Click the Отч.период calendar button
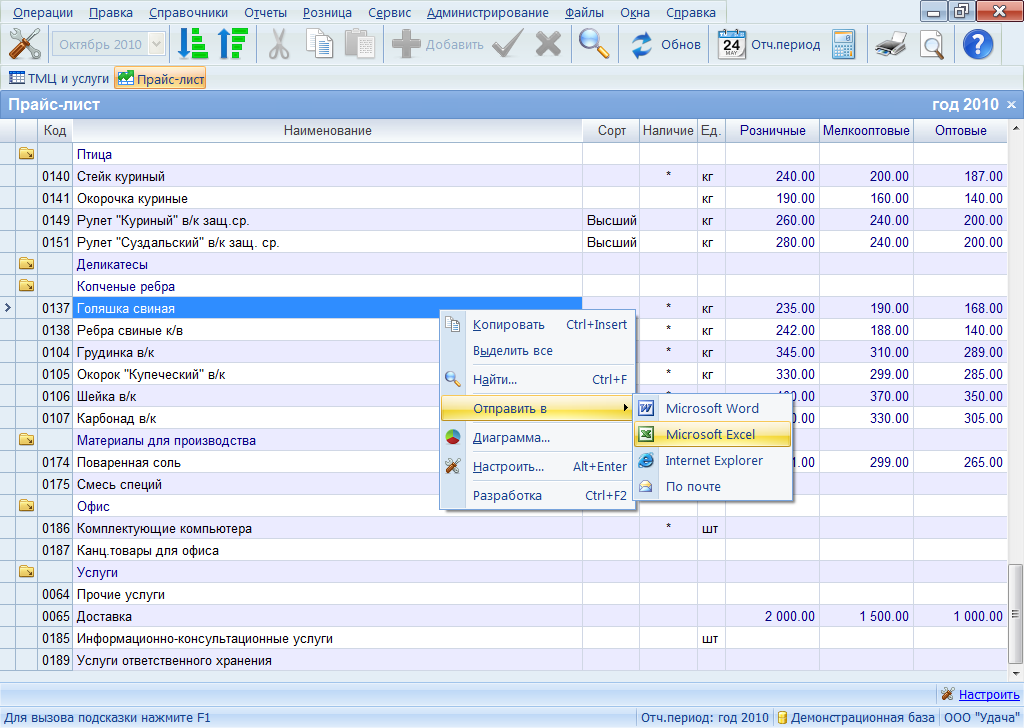Viewport: 1024px width, 728px height. click(769, 44)
